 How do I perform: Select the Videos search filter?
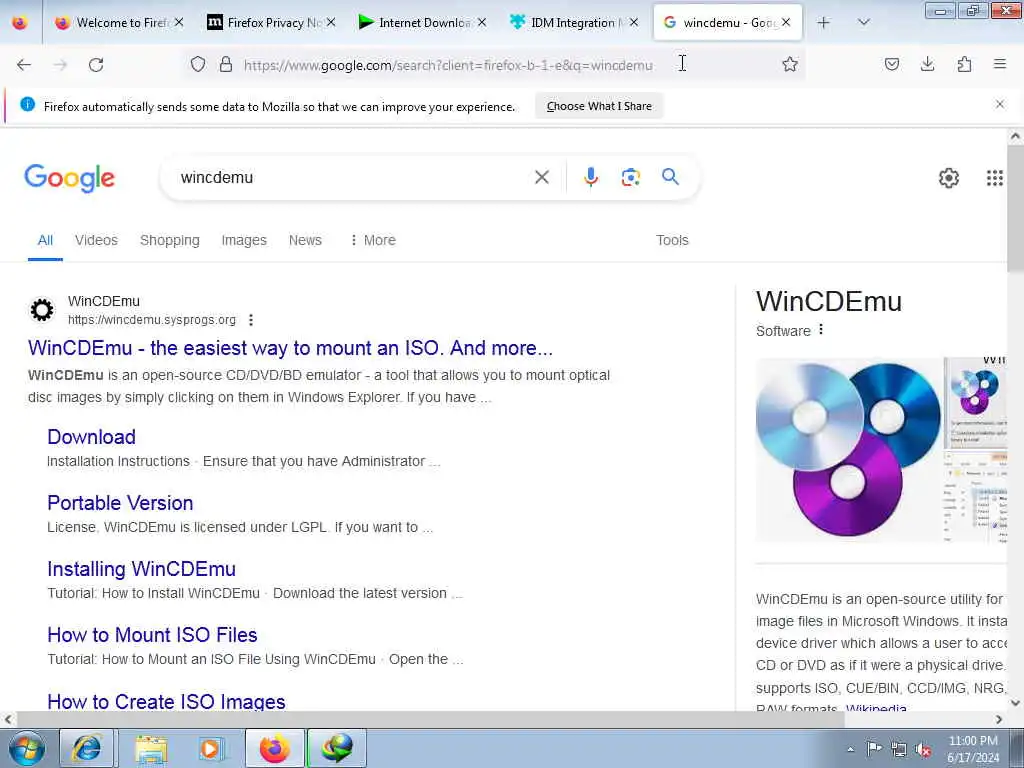click(x=96, y=240)
